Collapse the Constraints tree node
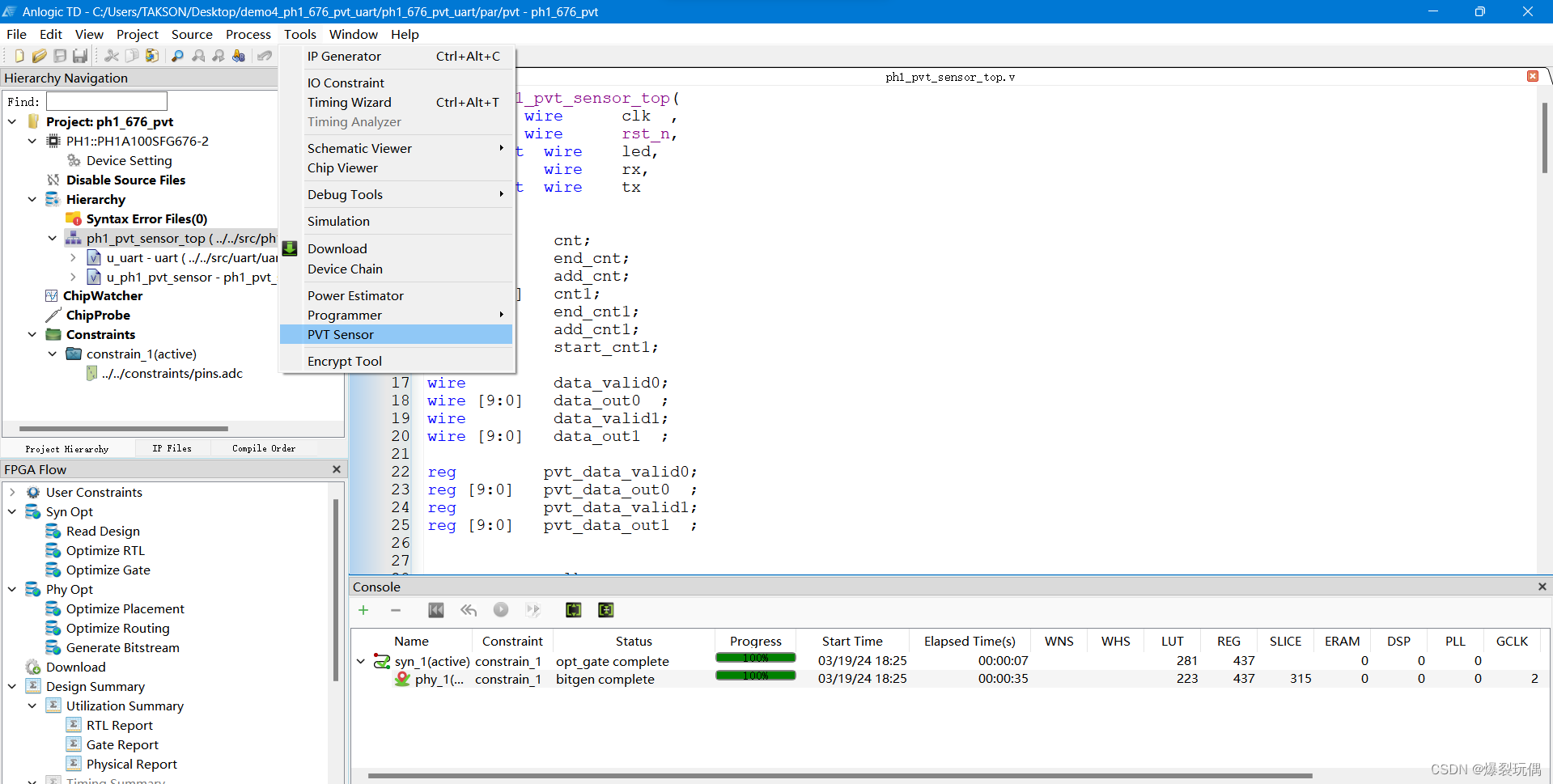This screenshot has height=784, width=1553. point(32,334)
